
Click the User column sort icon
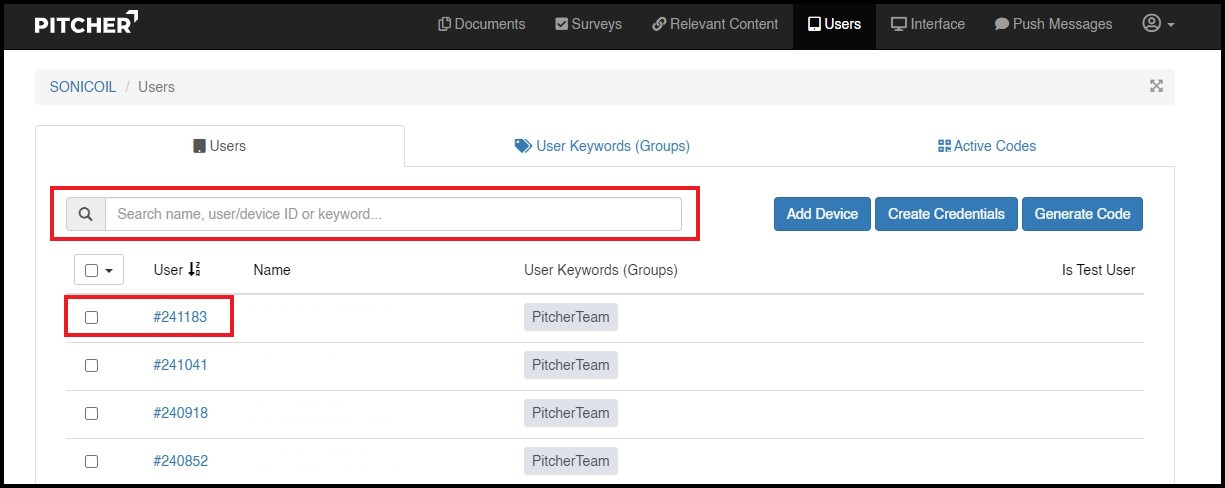pos(194,270)
